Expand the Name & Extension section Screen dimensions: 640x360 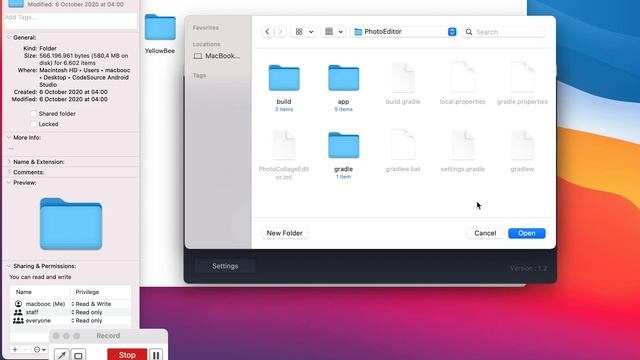point(9,162)
